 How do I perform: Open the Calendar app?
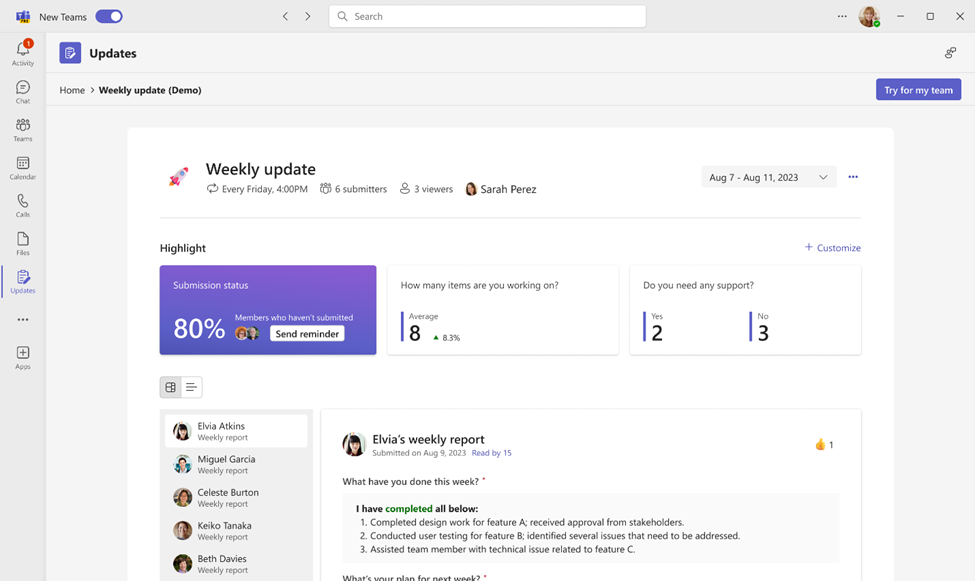(x=22, y=167)
